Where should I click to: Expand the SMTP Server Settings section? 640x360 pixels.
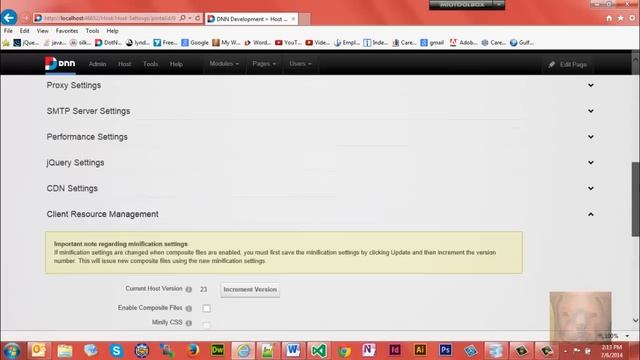[x=591, y=111]
